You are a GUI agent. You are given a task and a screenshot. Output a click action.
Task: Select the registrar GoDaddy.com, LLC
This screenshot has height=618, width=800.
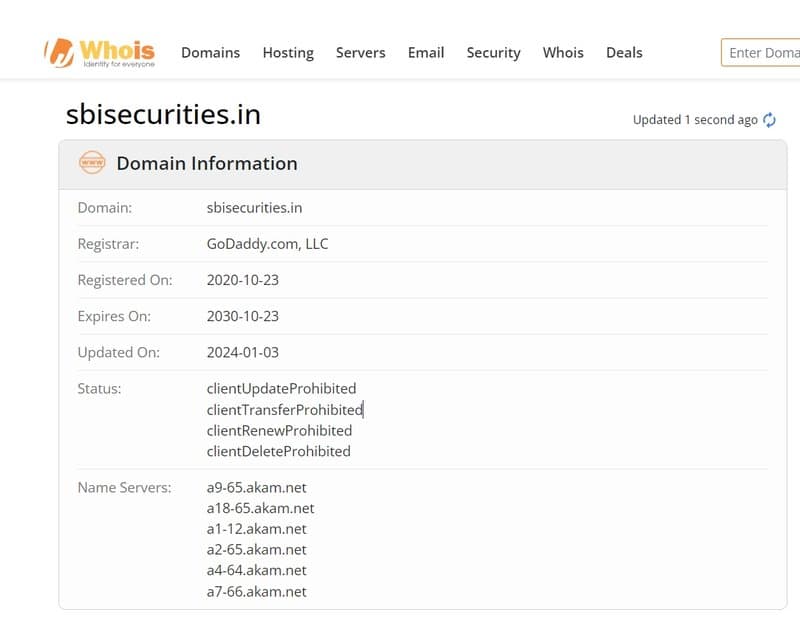point(266,243)
